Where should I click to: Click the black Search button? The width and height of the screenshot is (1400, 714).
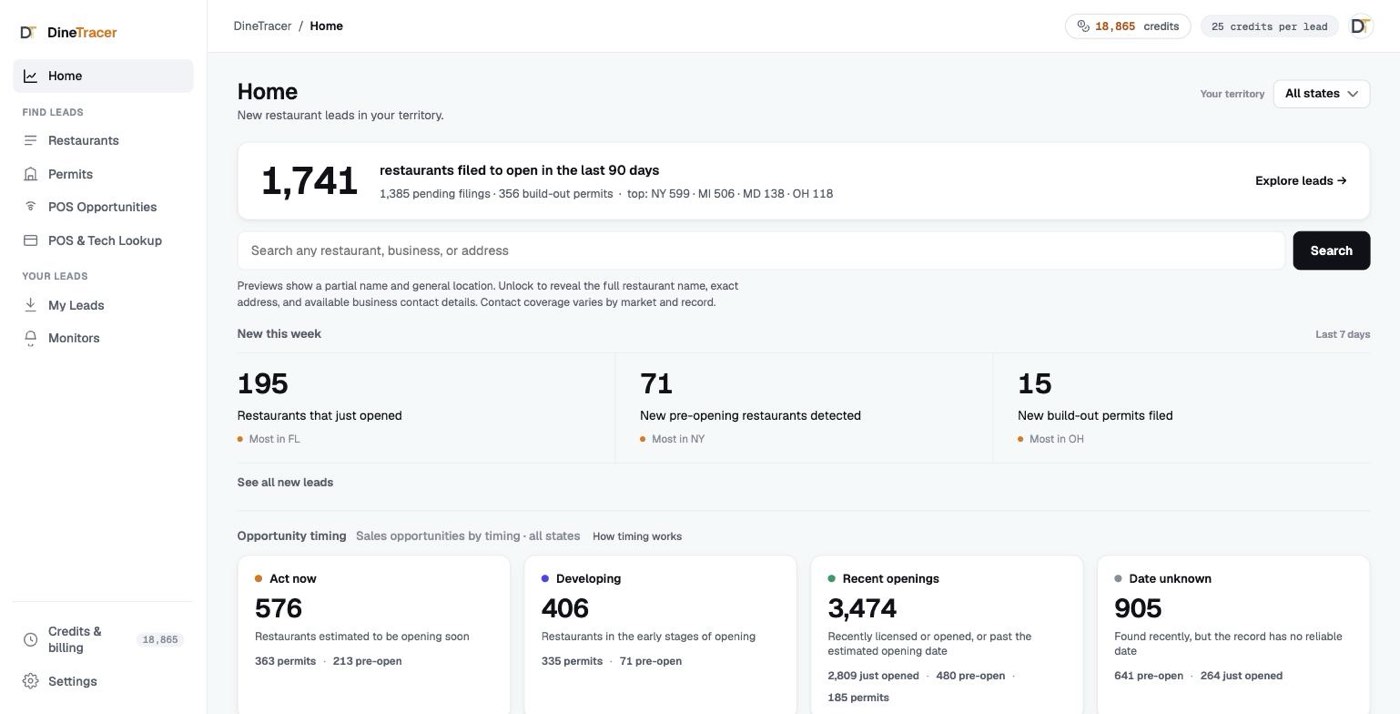coord(1331,251)
